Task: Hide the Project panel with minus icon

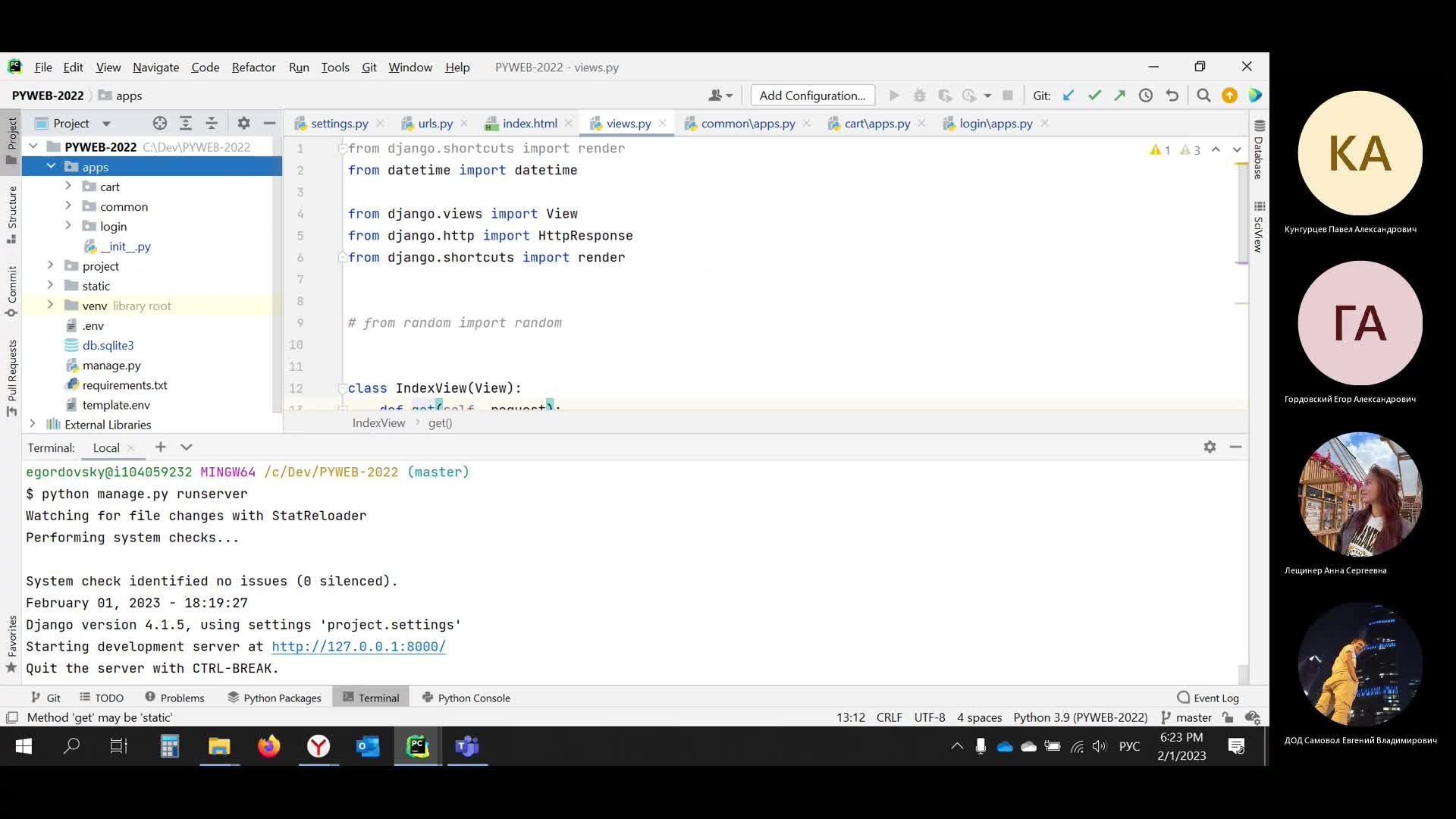Action: coord(269,123)
